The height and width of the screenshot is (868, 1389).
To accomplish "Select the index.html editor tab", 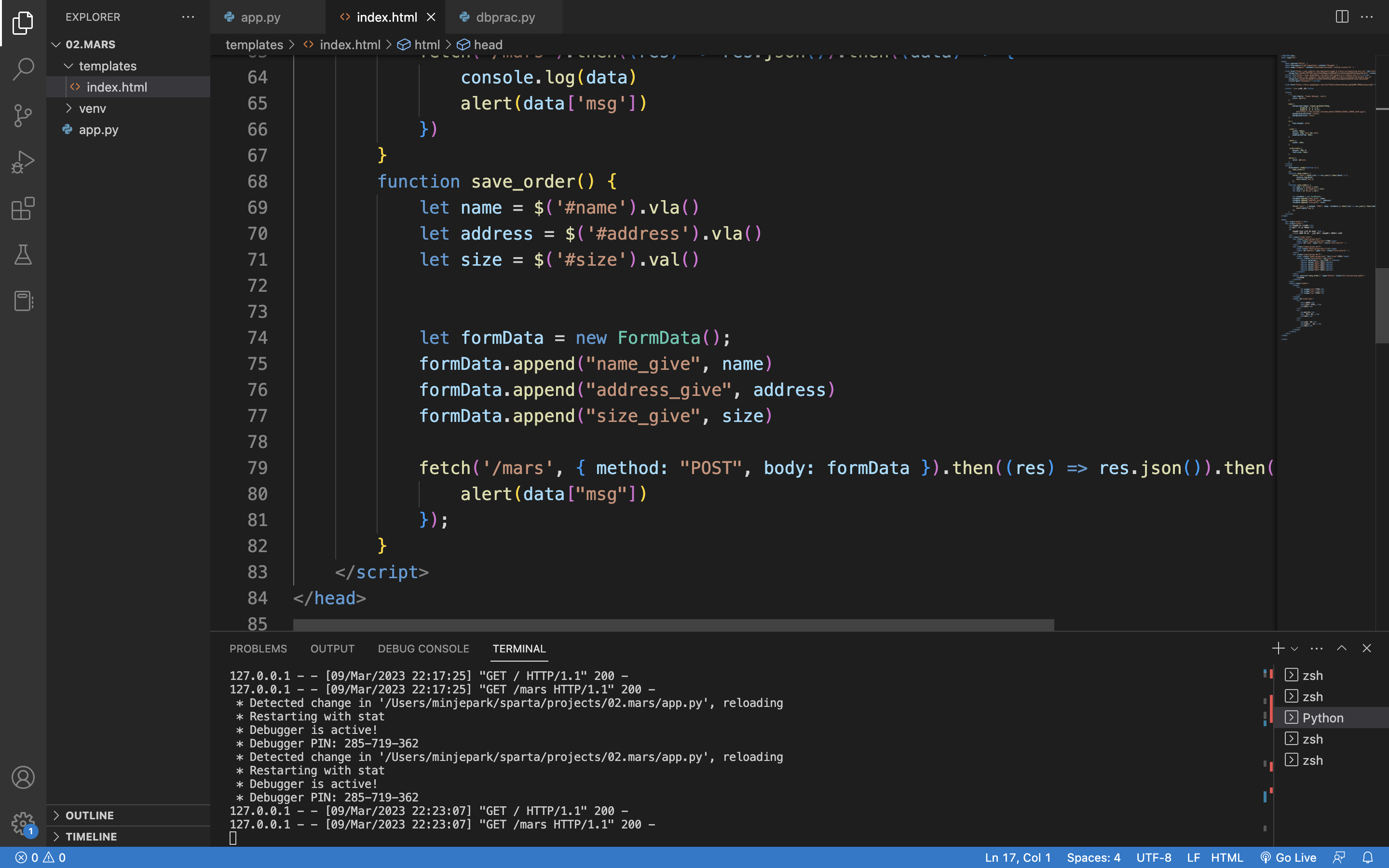I will (386, 17).
